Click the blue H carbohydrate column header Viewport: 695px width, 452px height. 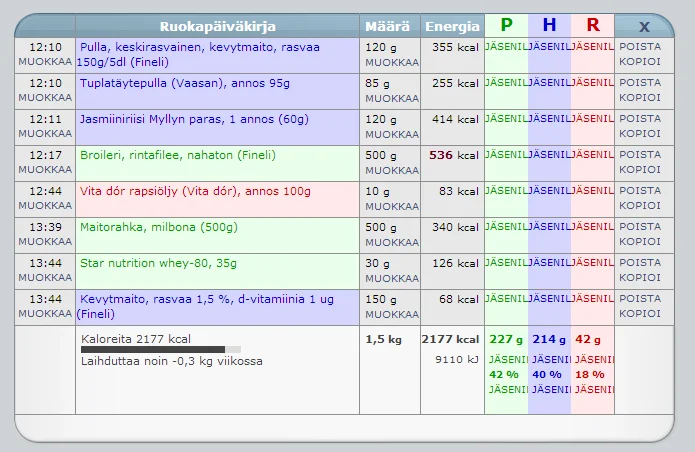549,26
